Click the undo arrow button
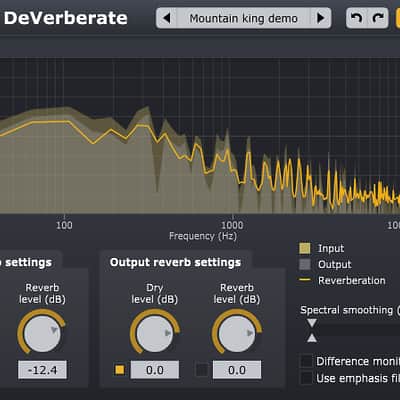Image resolution: width=400 pixels, height=400 pixels. [357, 18]
